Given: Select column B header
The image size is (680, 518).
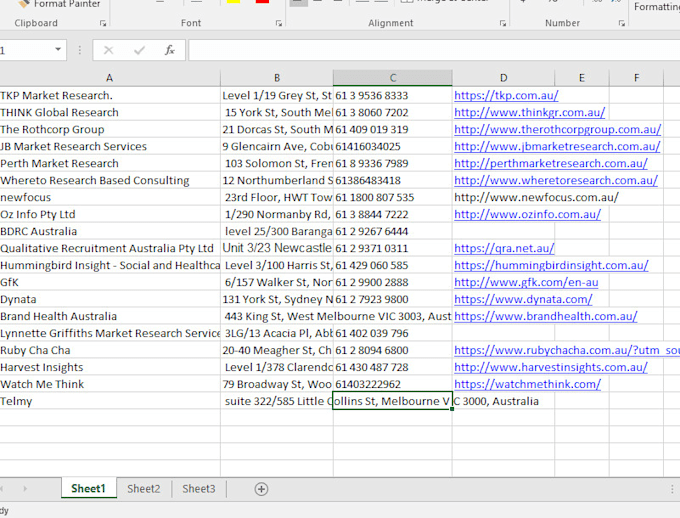Looking at the screenshot, I should [x=277, y=78].
